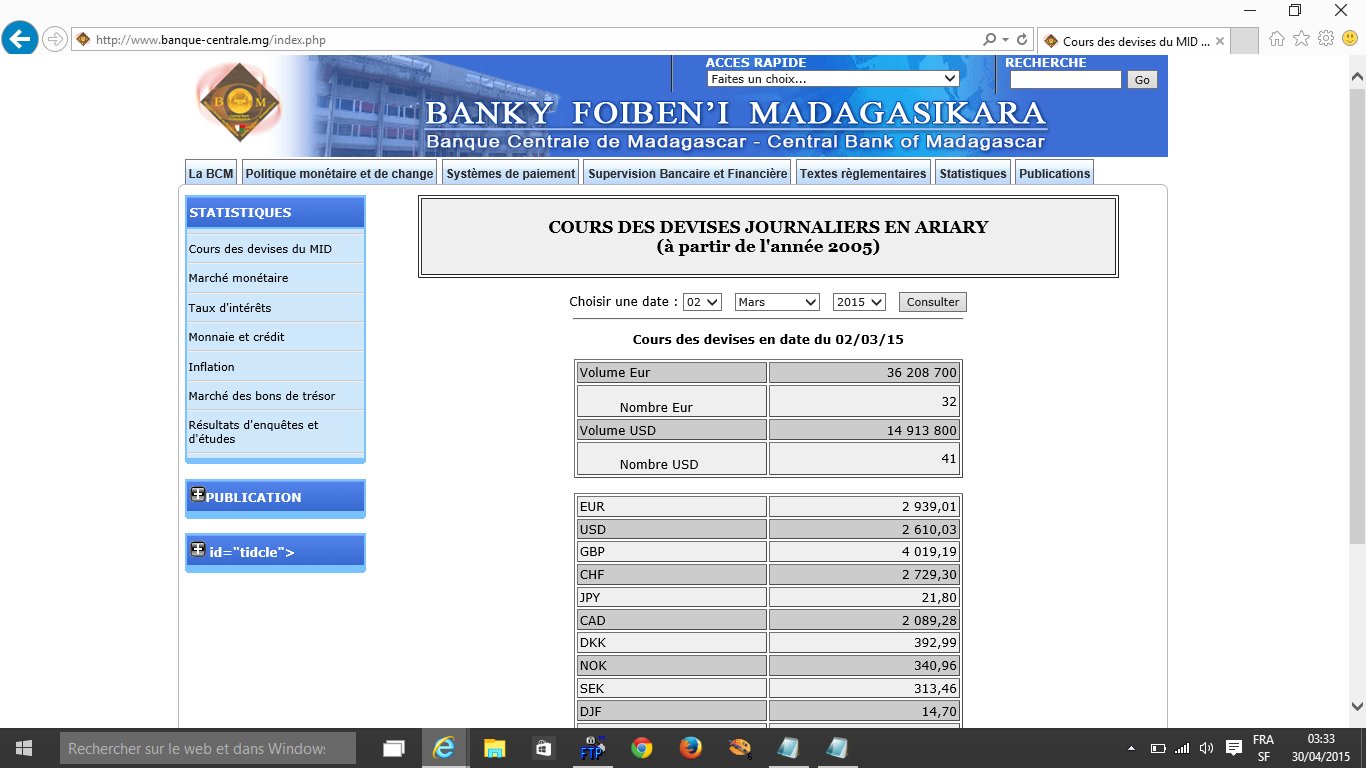Reload the page with the refresh icon

pos(1021,40)
